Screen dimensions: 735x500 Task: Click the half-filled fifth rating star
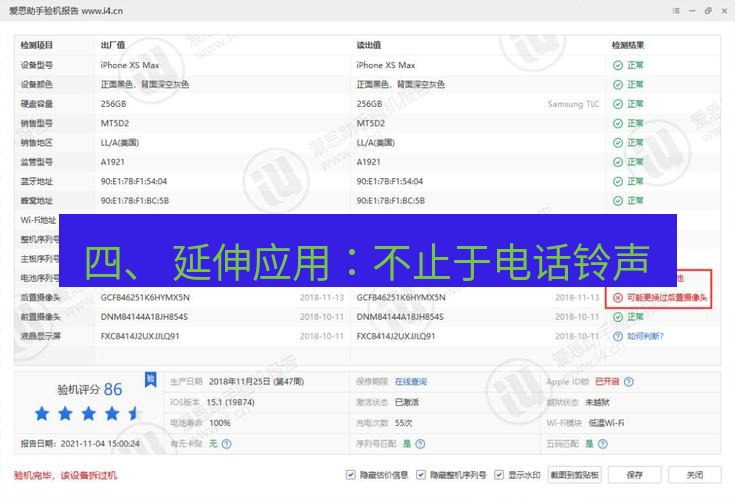(x=134, y=413)
